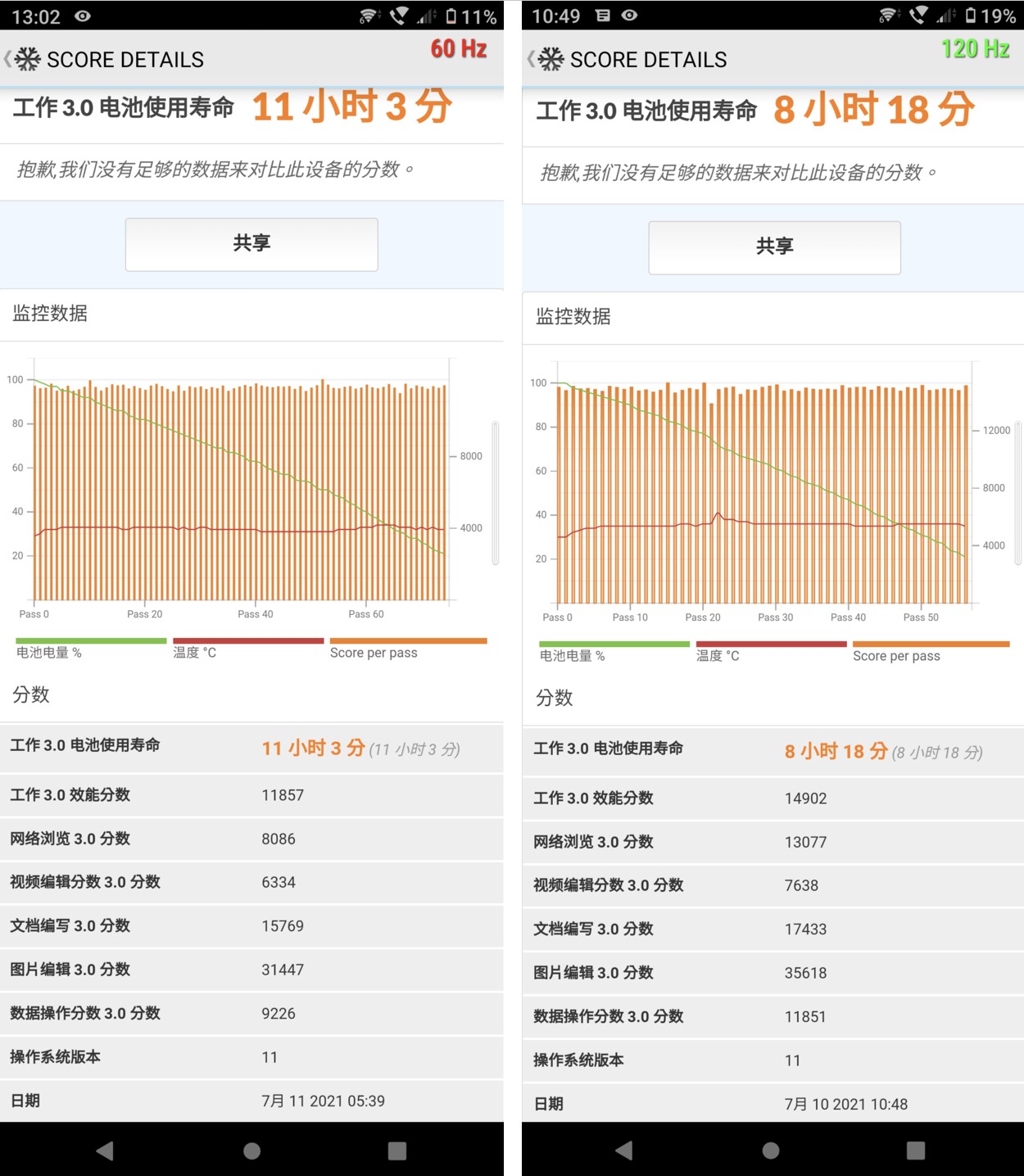1024x1176 pixels.
Task: Tap the 11 小时 3 分 battery life headline
Action: 351,107
